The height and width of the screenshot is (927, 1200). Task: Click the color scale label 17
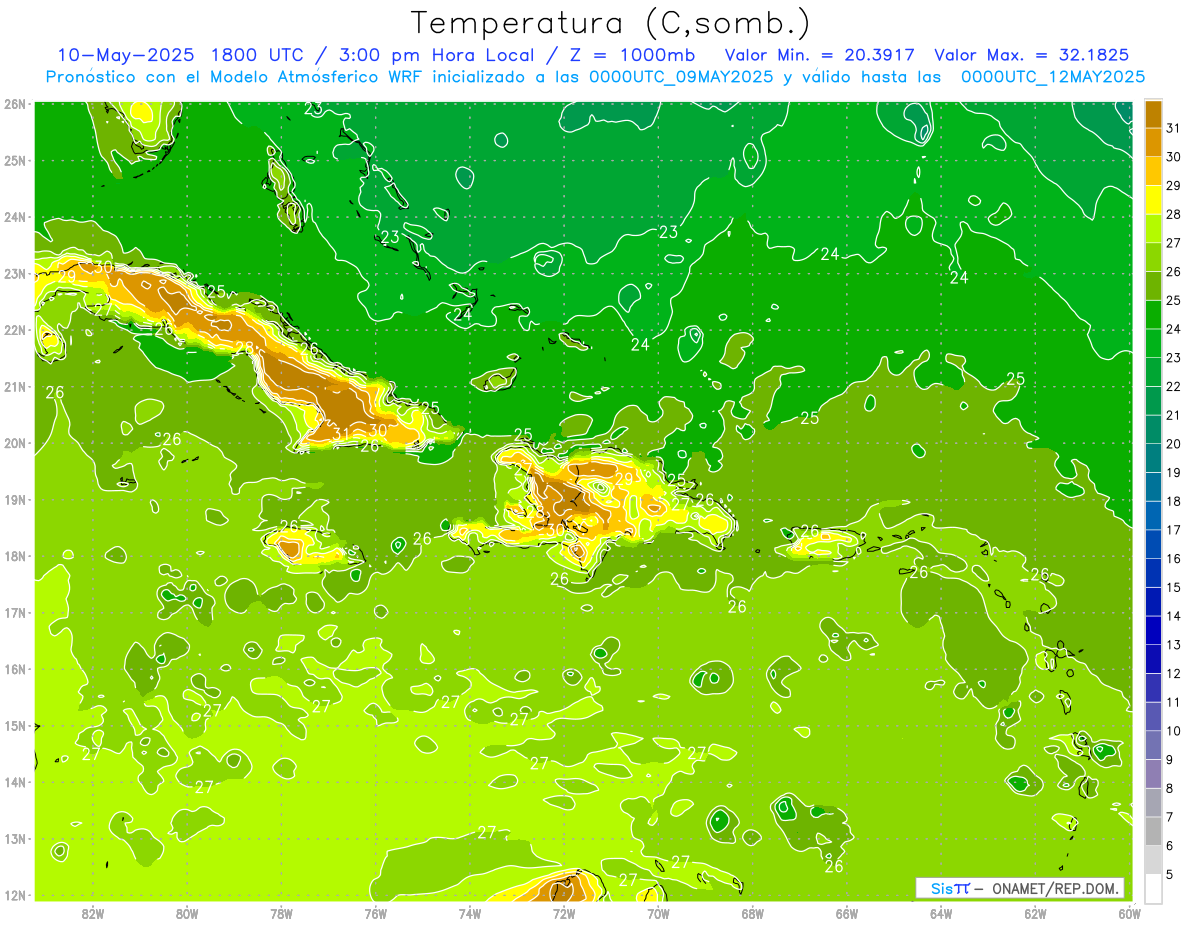(1174, 530)
